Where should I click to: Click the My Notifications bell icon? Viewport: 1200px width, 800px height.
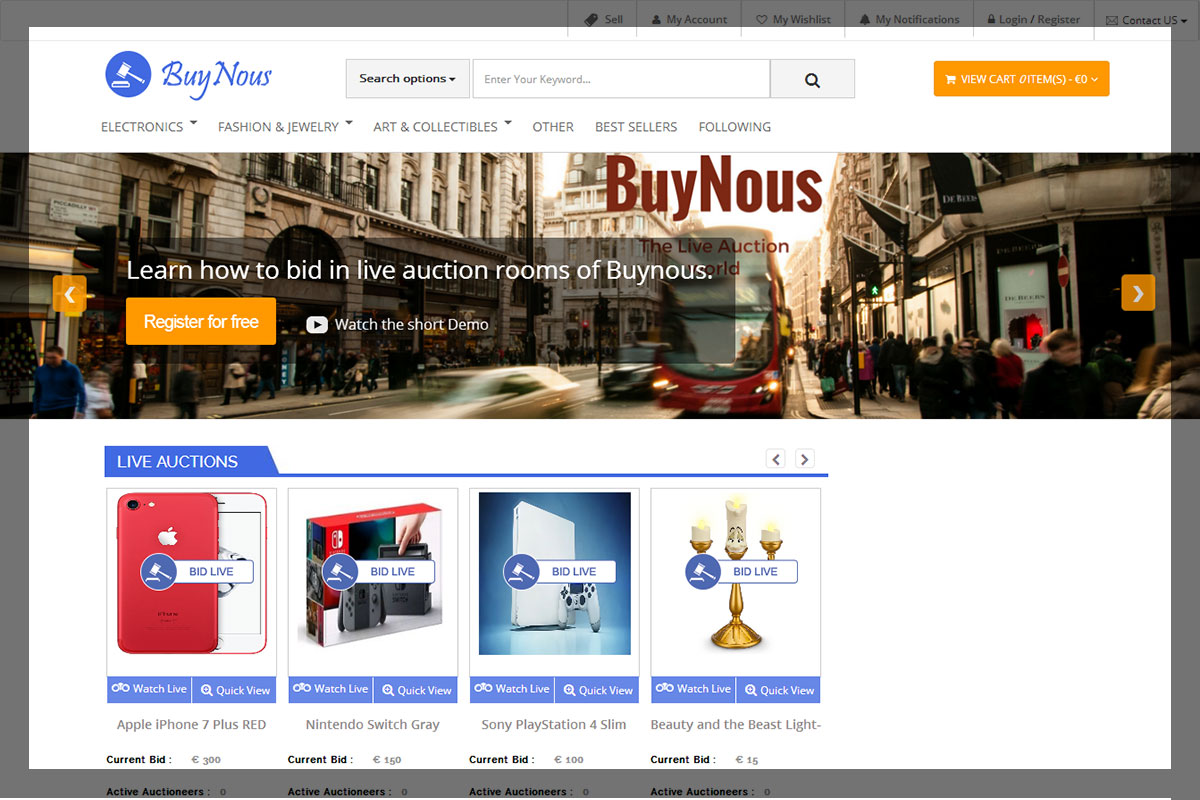(865, 19)
